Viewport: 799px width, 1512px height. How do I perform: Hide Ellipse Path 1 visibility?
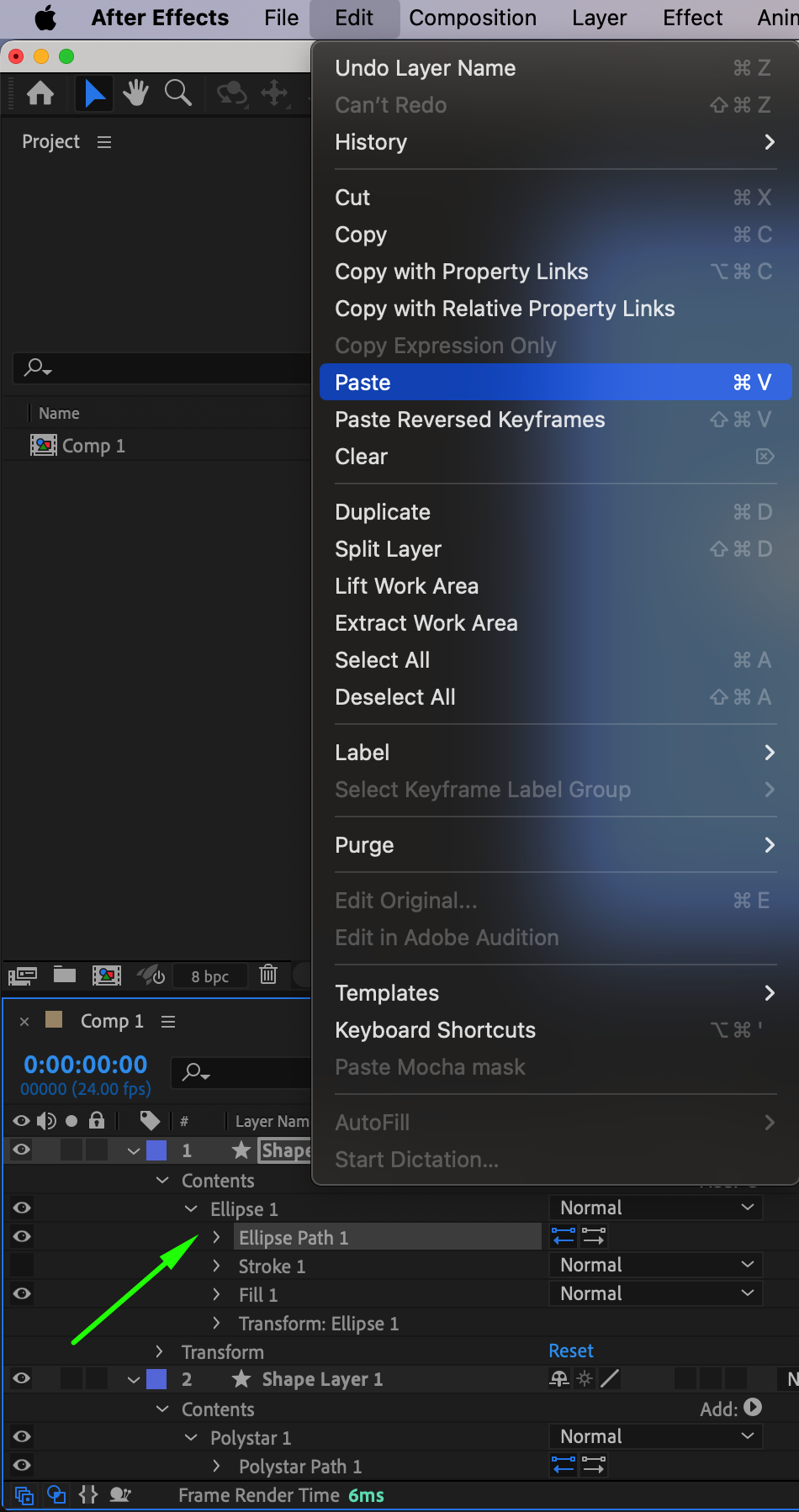point(22,1236)
